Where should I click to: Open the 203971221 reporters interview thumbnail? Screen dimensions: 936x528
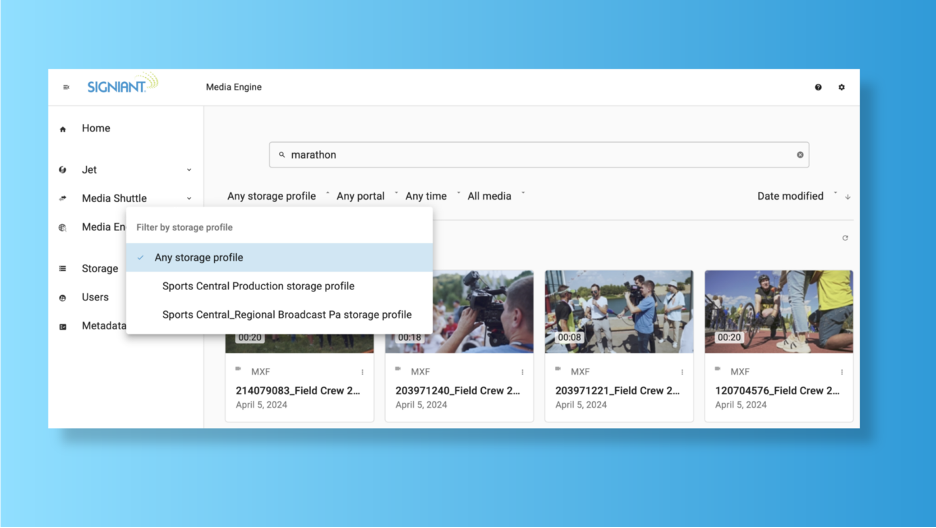tap(619, 311)
